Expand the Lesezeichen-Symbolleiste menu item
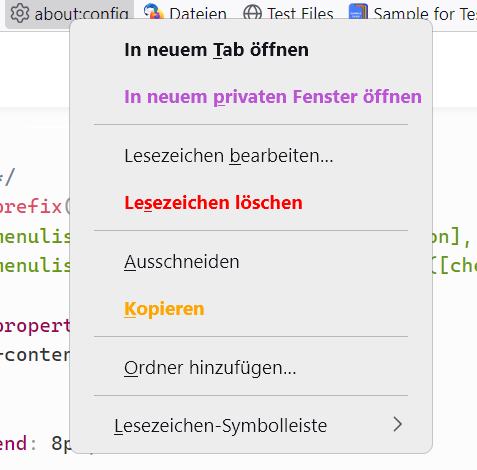This screenshot has width=477, height=470. coord(251,425)
